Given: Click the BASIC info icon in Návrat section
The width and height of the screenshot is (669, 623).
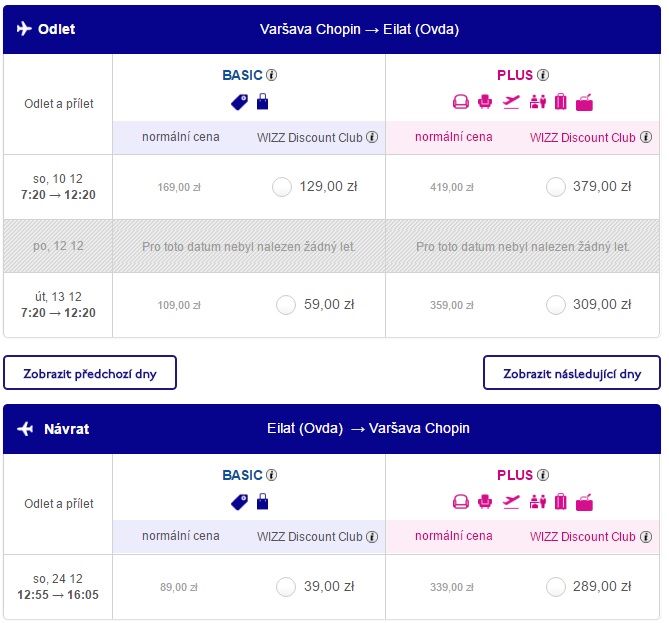Looking at the screenshot, I should [271, 475].
